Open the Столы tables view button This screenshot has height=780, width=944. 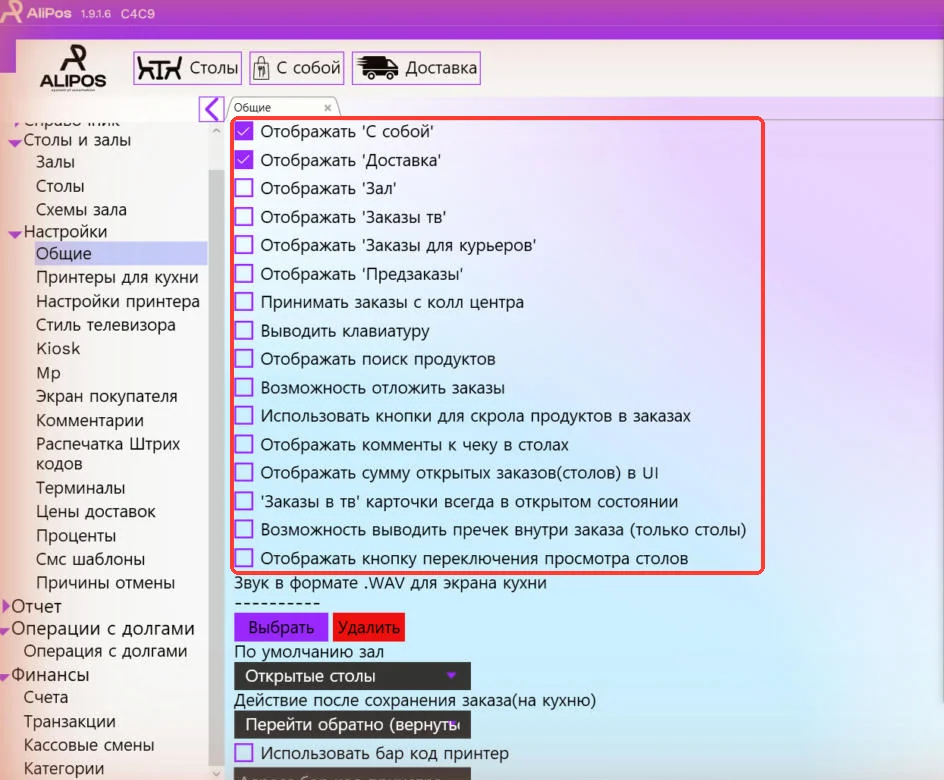pos(187,68)
